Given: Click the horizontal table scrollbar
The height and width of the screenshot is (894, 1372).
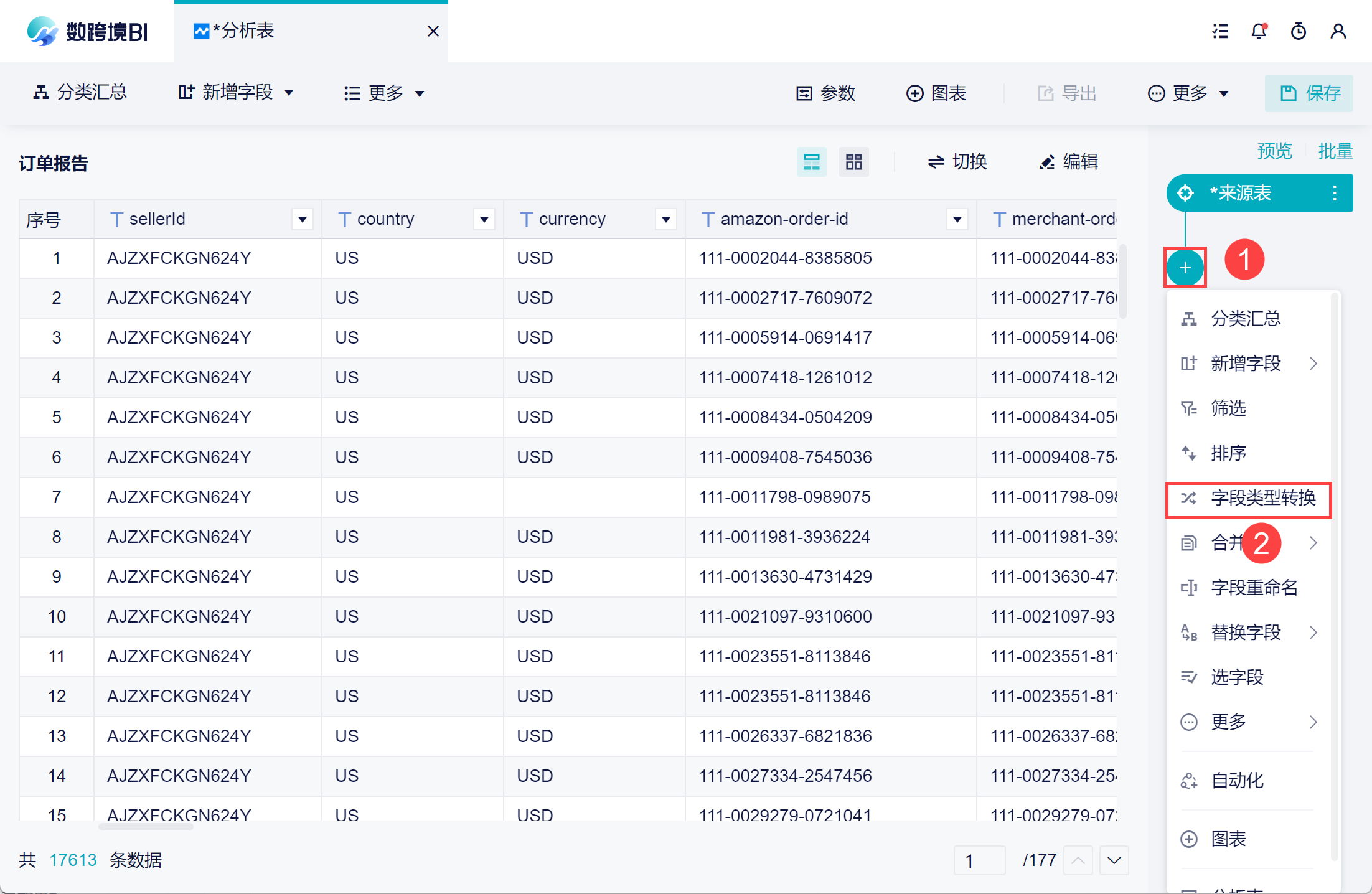Looking at the screenshot, I should click(146, 827).
